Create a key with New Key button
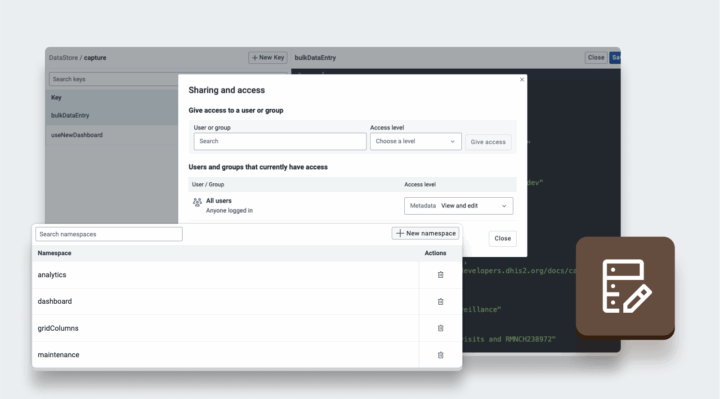This screenshot has width=720, height=399. (x=268, y=57)
